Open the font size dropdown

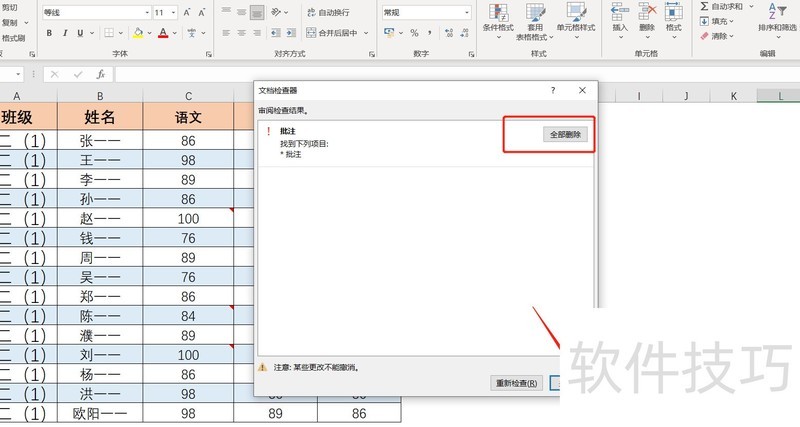click(x=173, y=12)
